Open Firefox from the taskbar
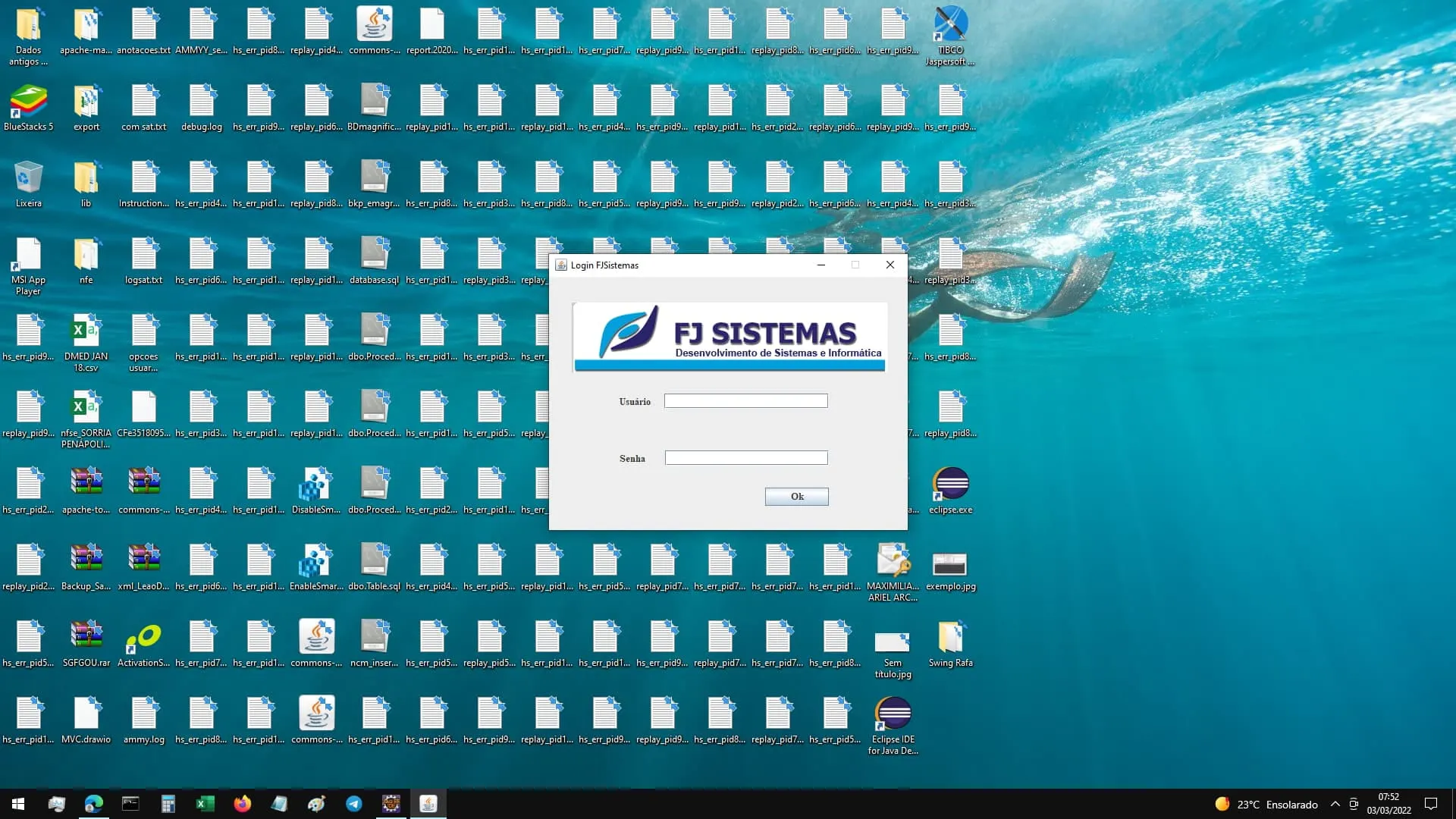This screenshot has height=819, width=1456. coord(243,804)
